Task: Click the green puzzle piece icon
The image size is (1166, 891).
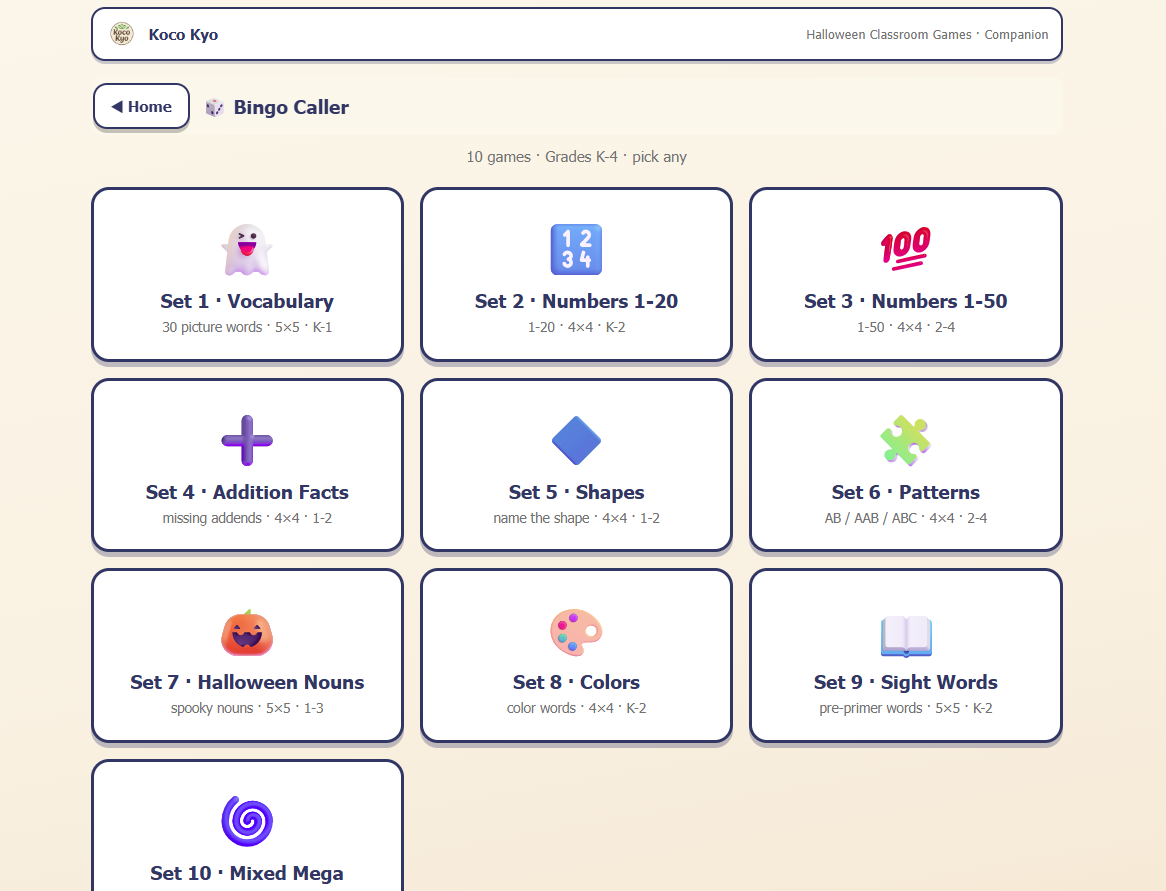Action: (x=906, y=440)
